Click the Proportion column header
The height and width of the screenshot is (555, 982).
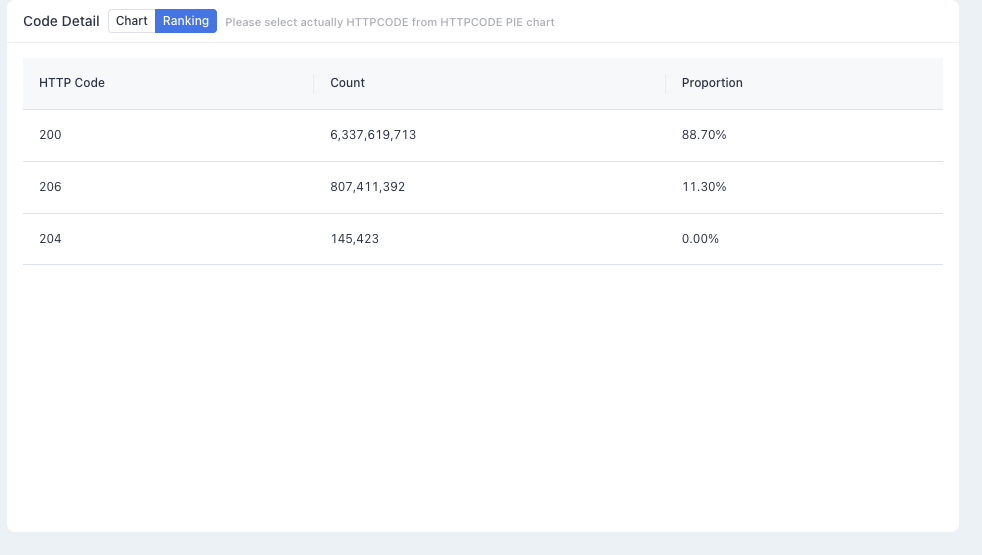click(712, 83)
